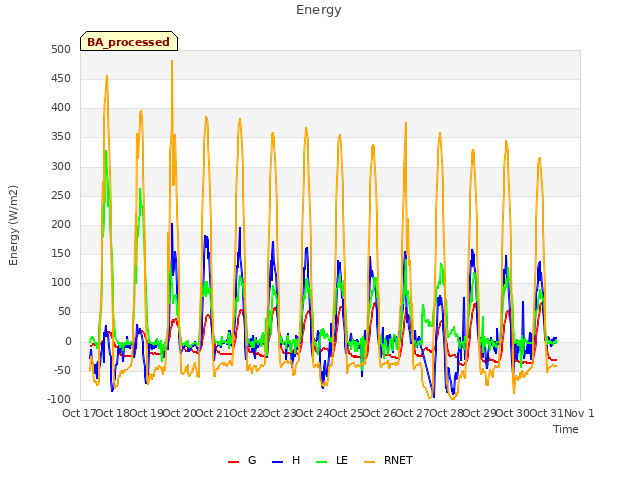Click the red G legend color marker
This screenshot has width=640, height=480.
(x=233, y=462)
